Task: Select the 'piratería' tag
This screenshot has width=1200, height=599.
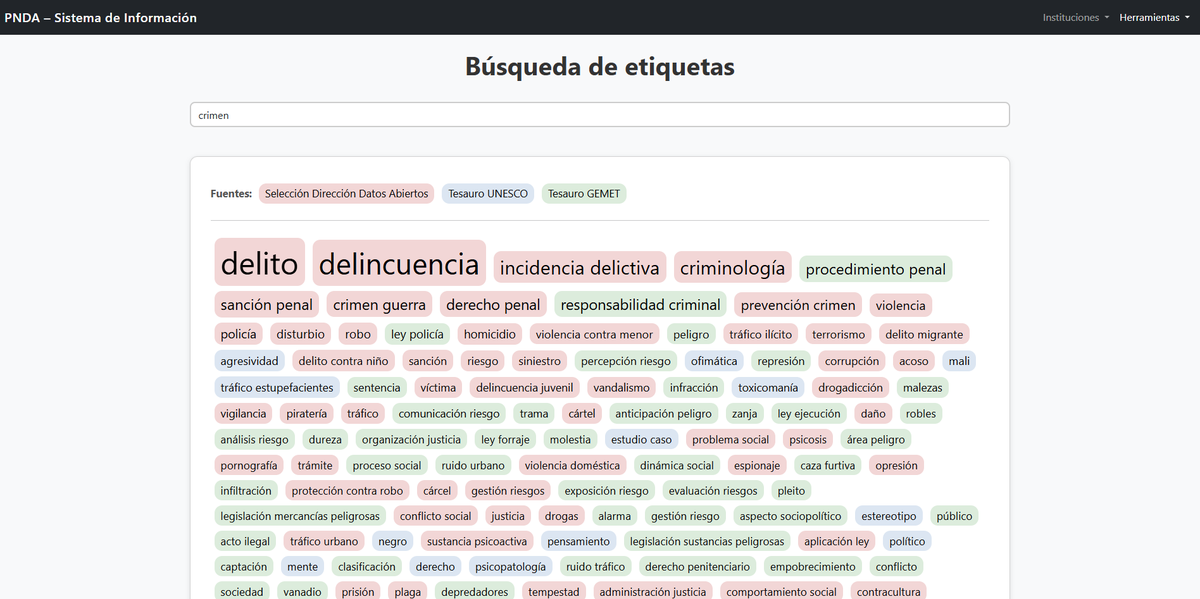Action: (x=306, y=413)
